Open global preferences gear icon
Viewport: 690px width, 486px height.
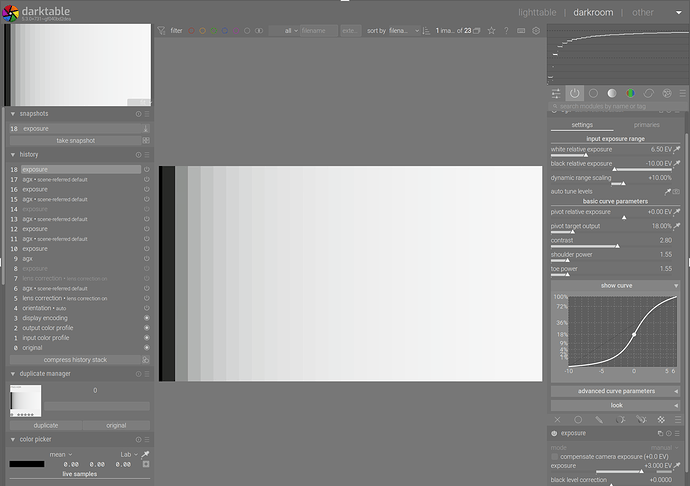536,31
